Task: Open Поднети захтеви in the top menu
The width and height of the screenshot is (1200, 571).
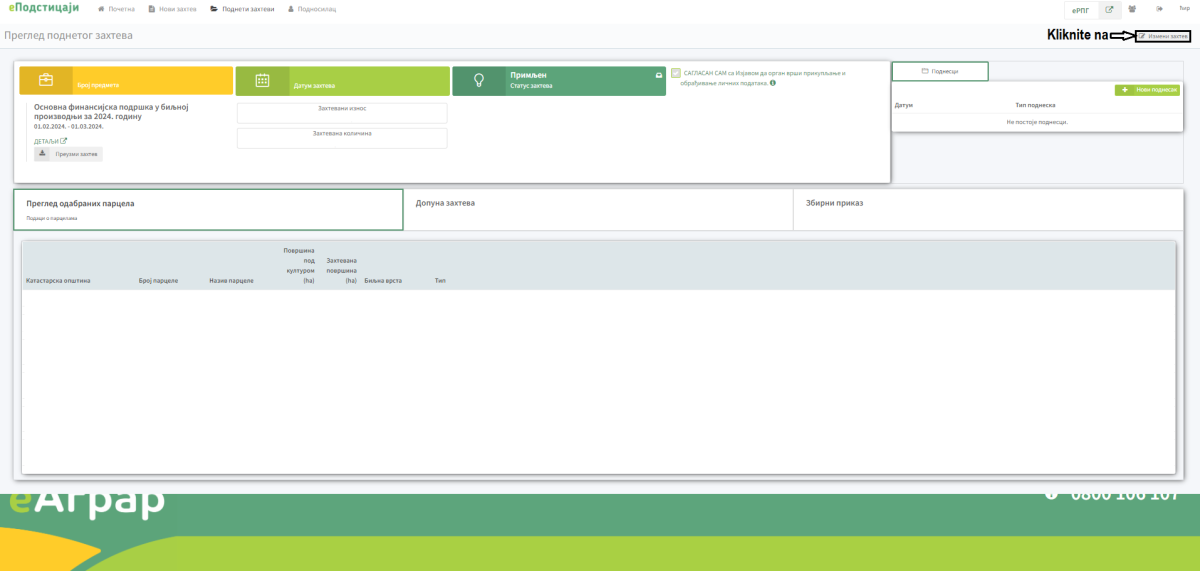Action: click(x=242, y=9)
